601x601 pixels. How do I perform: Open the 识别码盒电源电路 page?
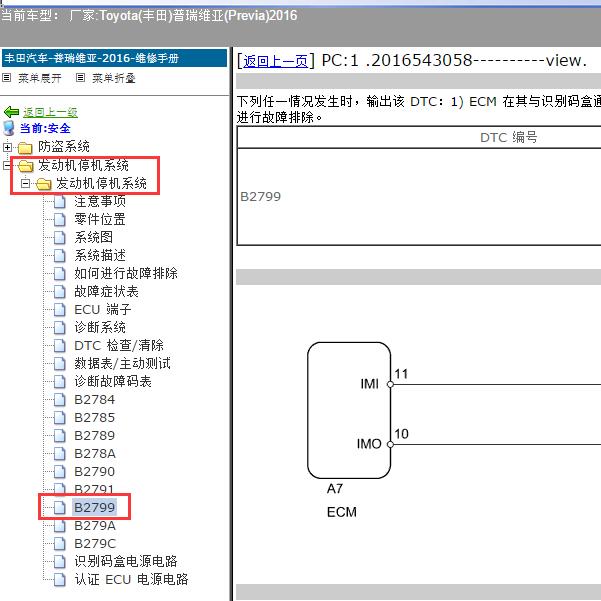pyautogui.click(x=126, y=562)
